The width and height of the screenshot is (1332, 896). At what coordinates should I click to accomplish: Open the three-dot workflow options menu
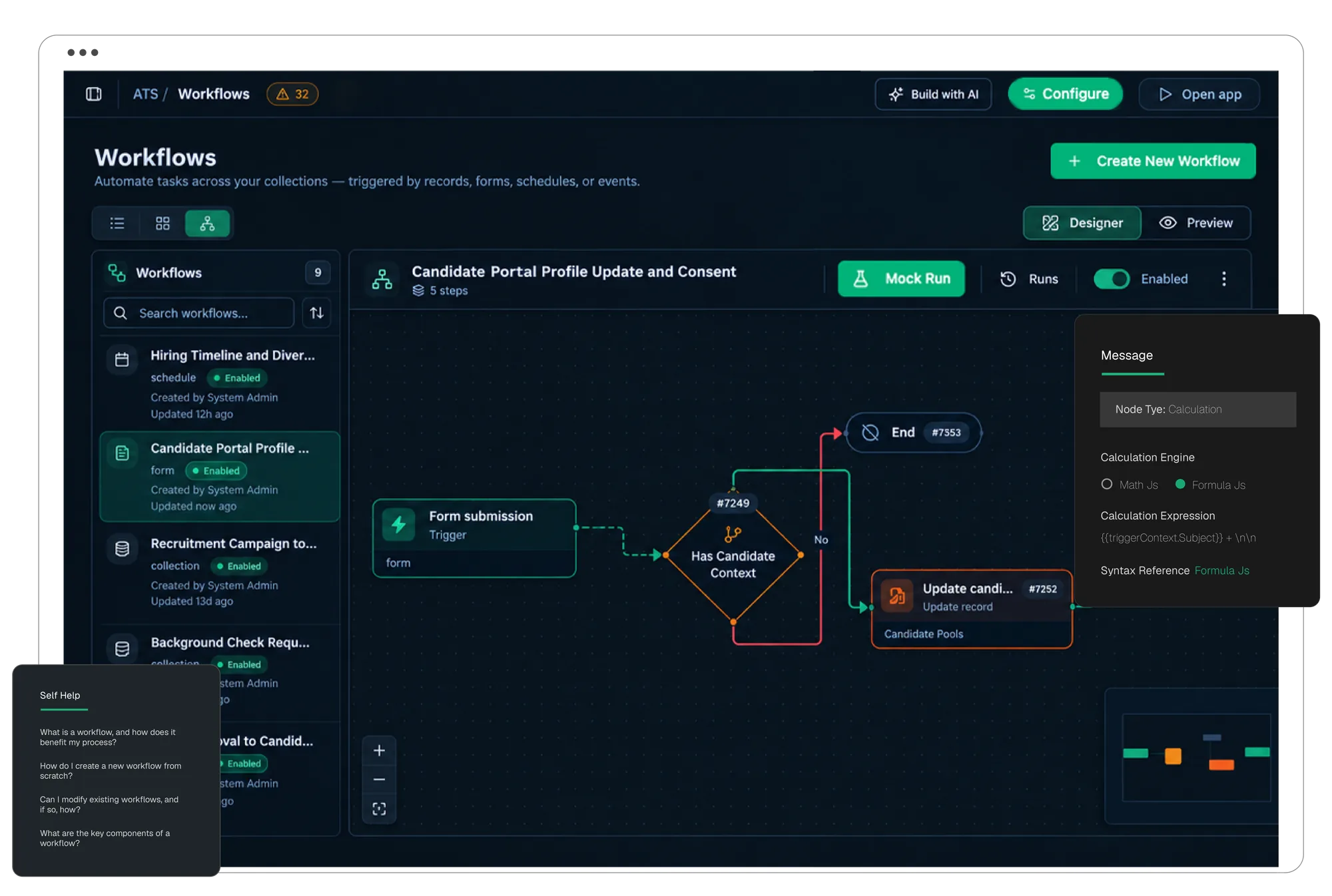(x=1223, y=279)
